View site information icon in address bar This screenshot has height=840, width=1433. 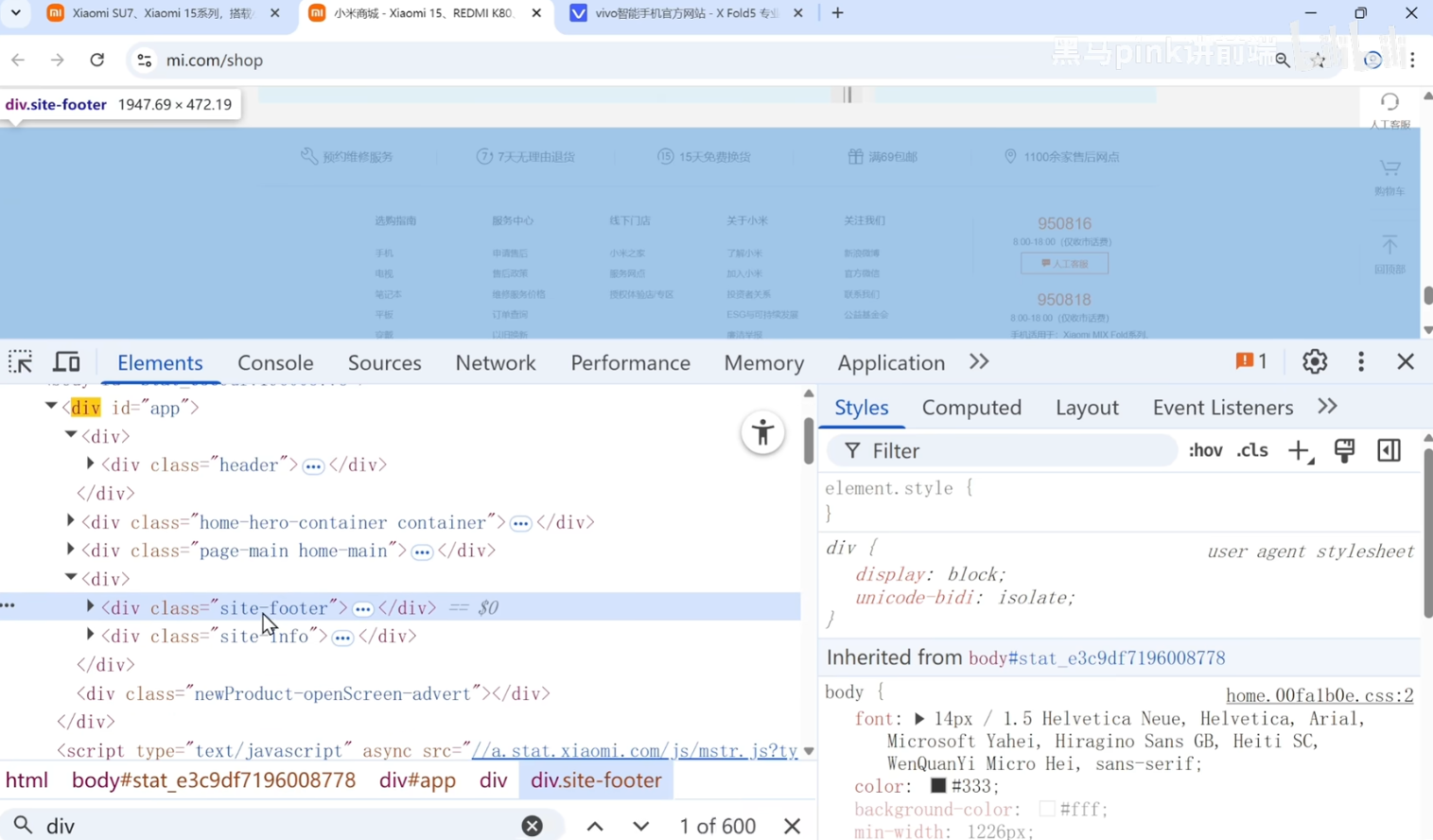144,60
